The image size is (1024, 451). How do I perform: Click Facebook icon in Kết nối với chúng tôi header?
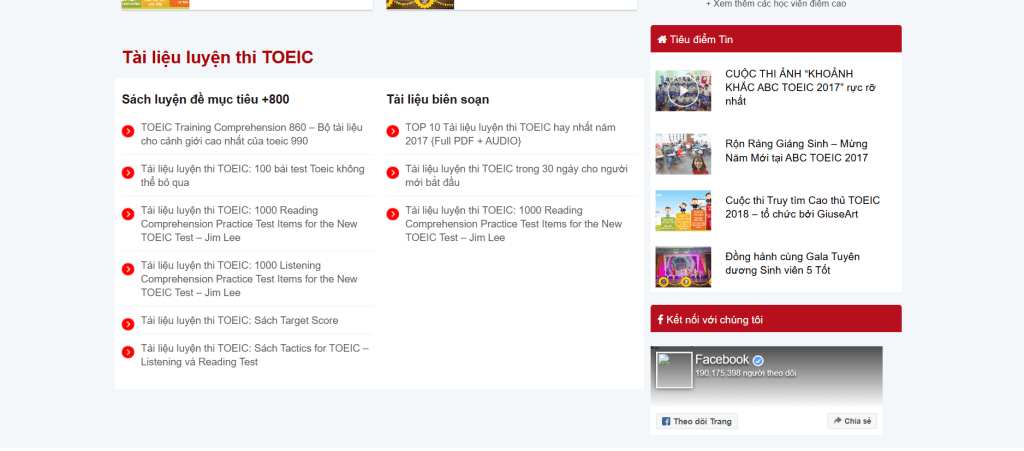click(x=660, y=319)
